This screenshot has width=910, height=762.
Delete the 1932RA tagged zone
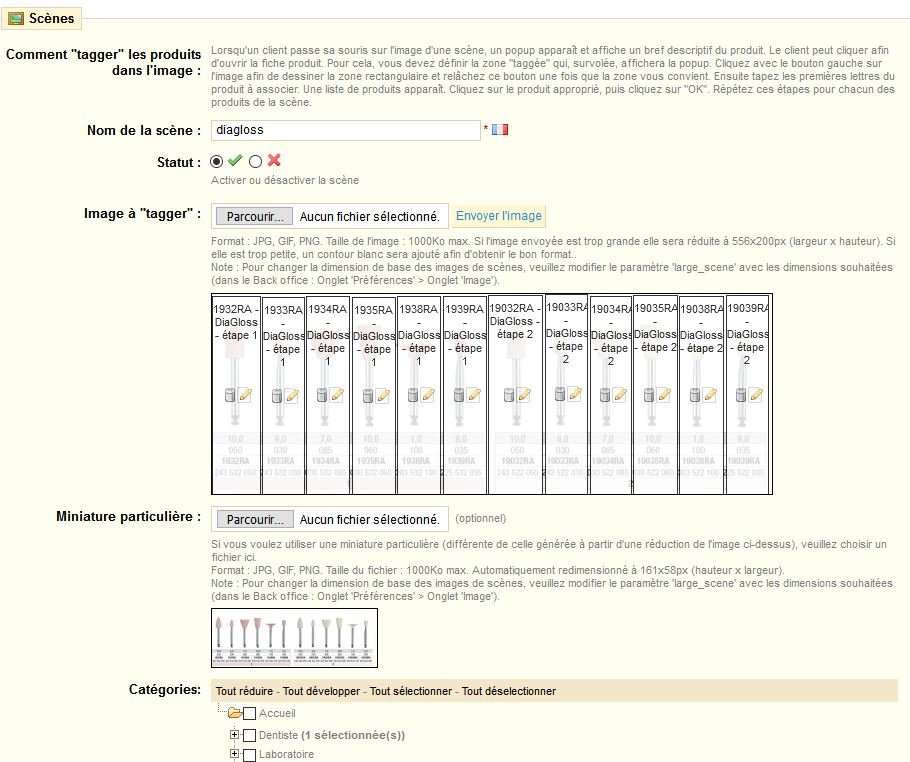point(230,395)
